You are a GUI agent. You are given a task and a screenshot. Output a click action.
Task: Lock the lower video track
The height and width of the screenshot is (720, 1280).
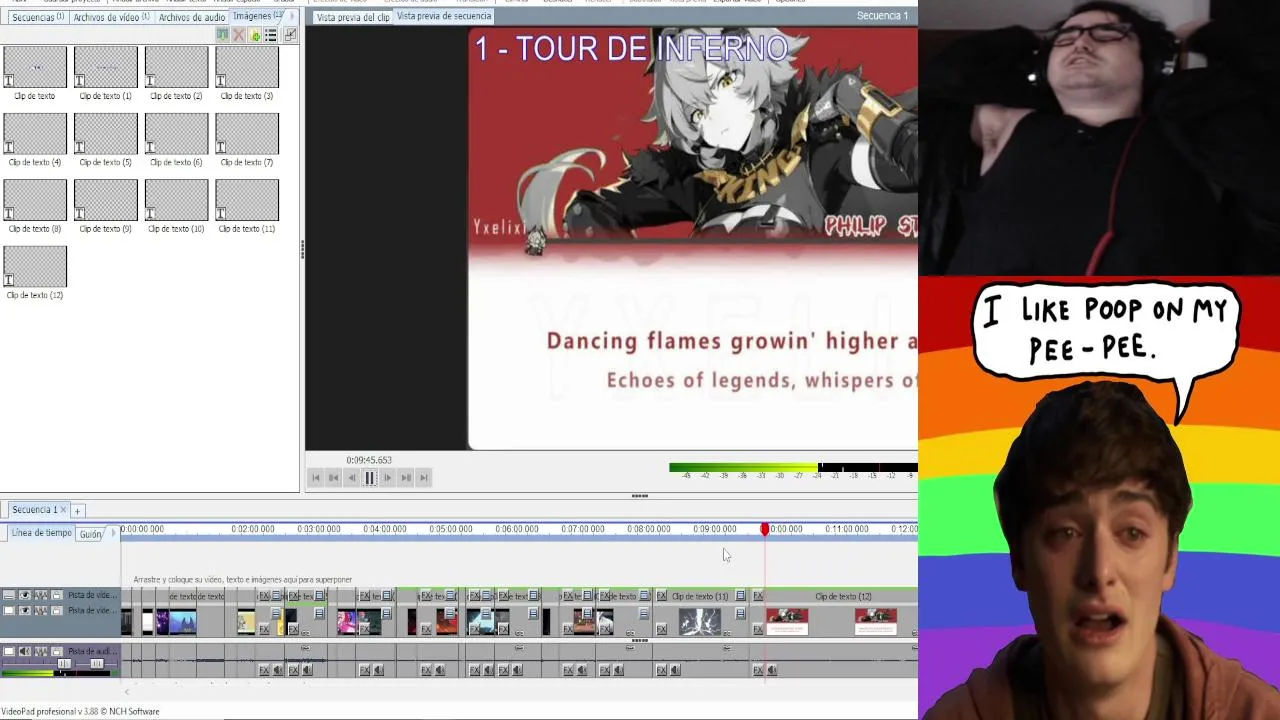click(57, 610)
